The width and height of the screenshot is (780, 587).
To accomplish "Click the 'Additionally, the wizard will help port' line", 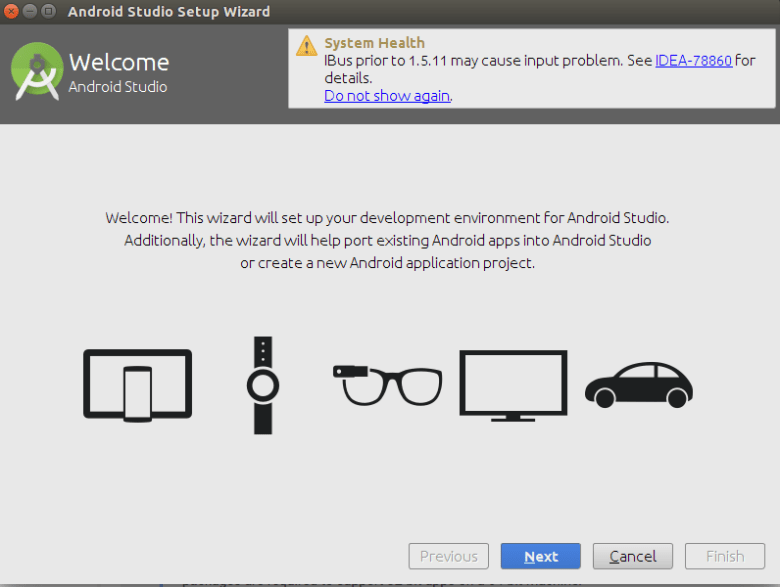I will 388,240.
